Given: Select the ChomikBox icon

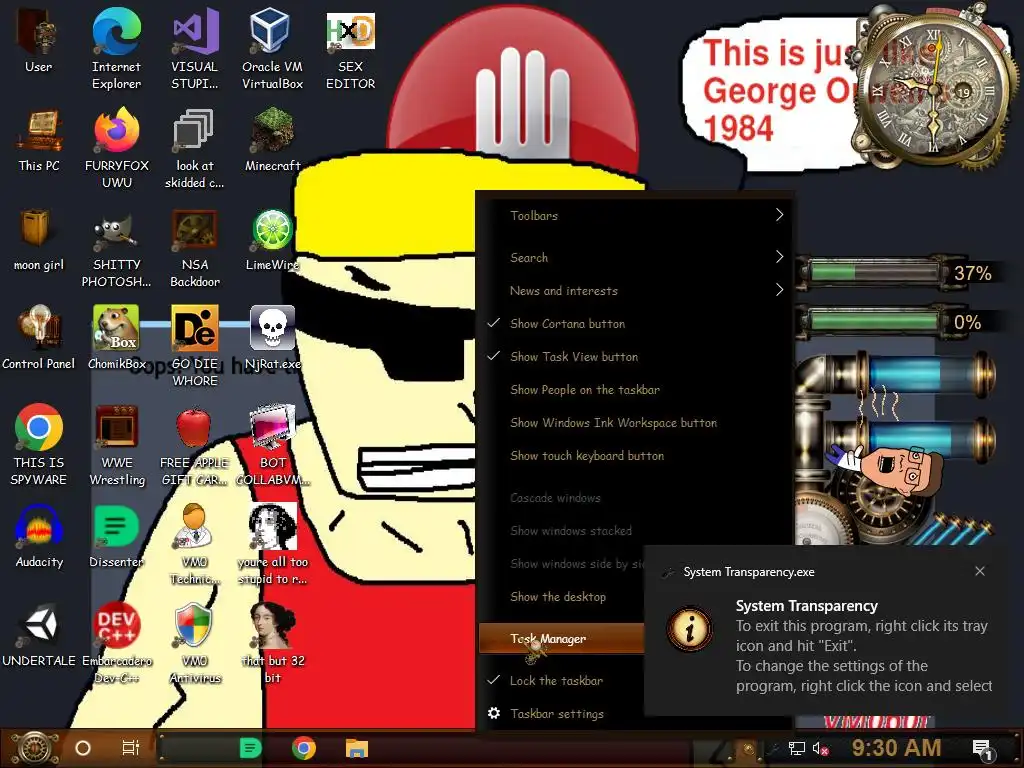Looking at the screenshot, I should pos(116,337).
